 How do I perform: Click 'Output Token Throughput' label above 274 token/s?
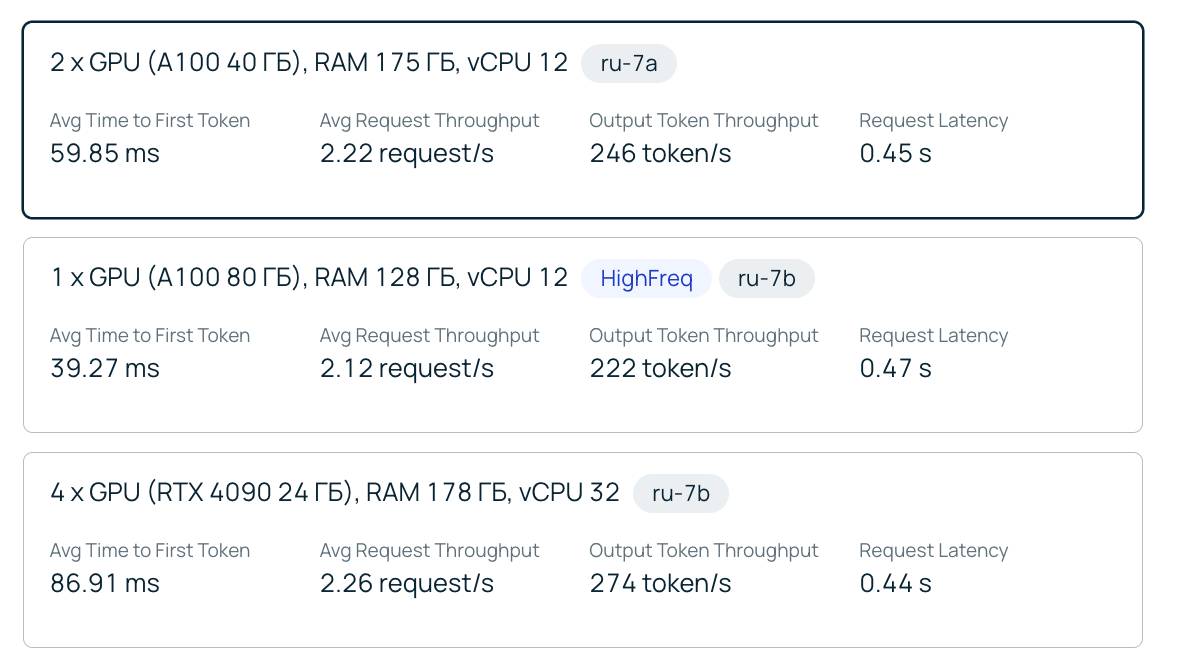pyautogui.click(x=703, y=551)
